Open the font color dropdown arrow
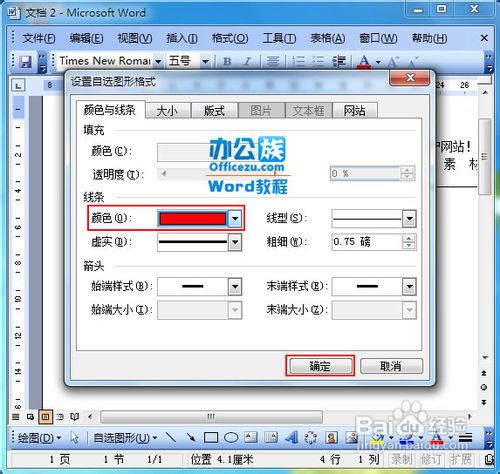 378,62
